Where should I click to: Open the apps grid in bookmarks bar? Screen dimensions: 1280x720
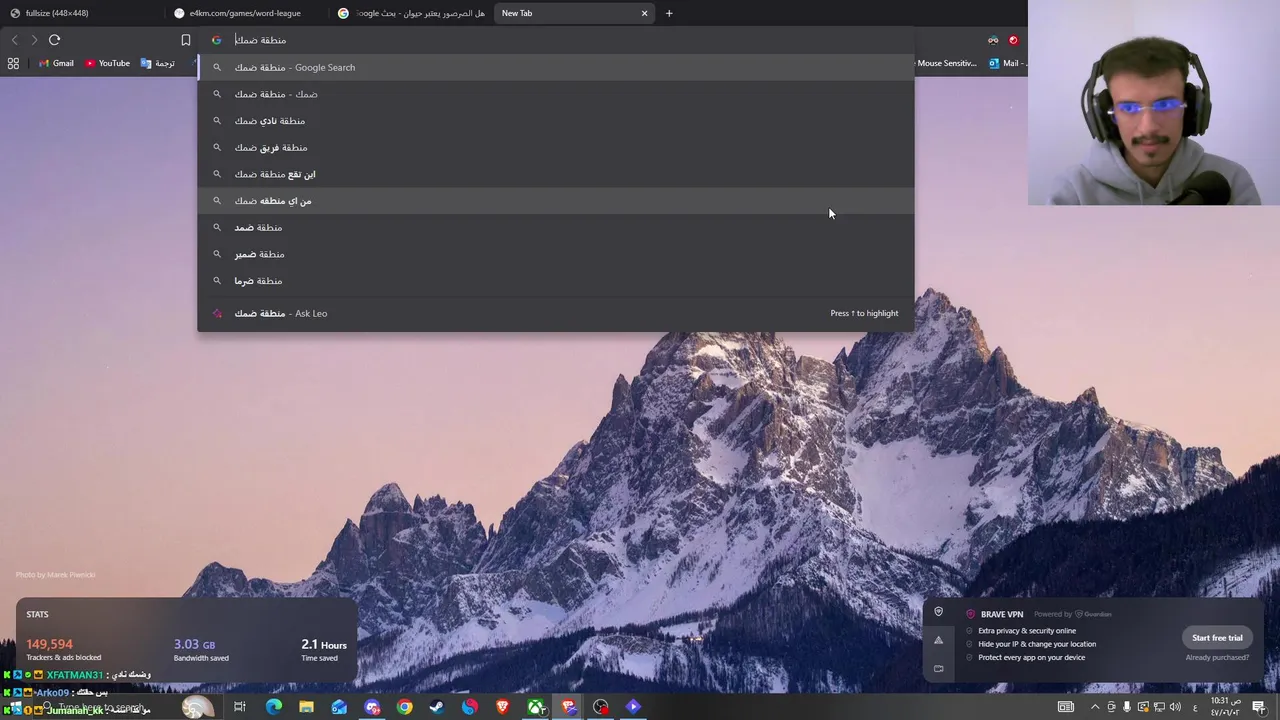point(13,63)
